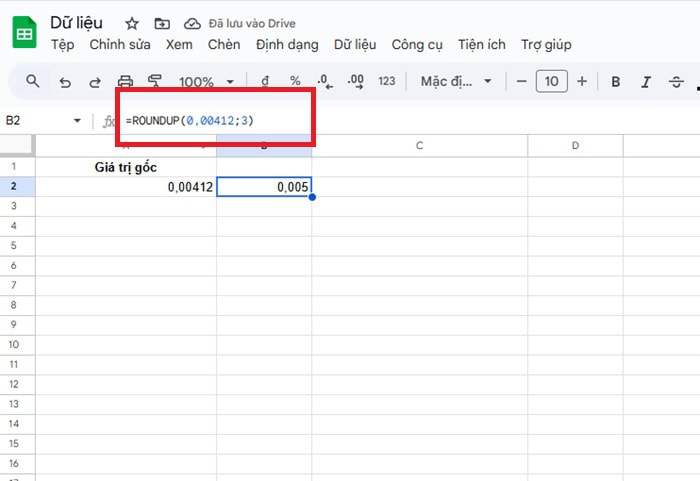Toggle italic formatting
Image resolution: width=700 pixels, height=481 pixels.
click(646, 82)
